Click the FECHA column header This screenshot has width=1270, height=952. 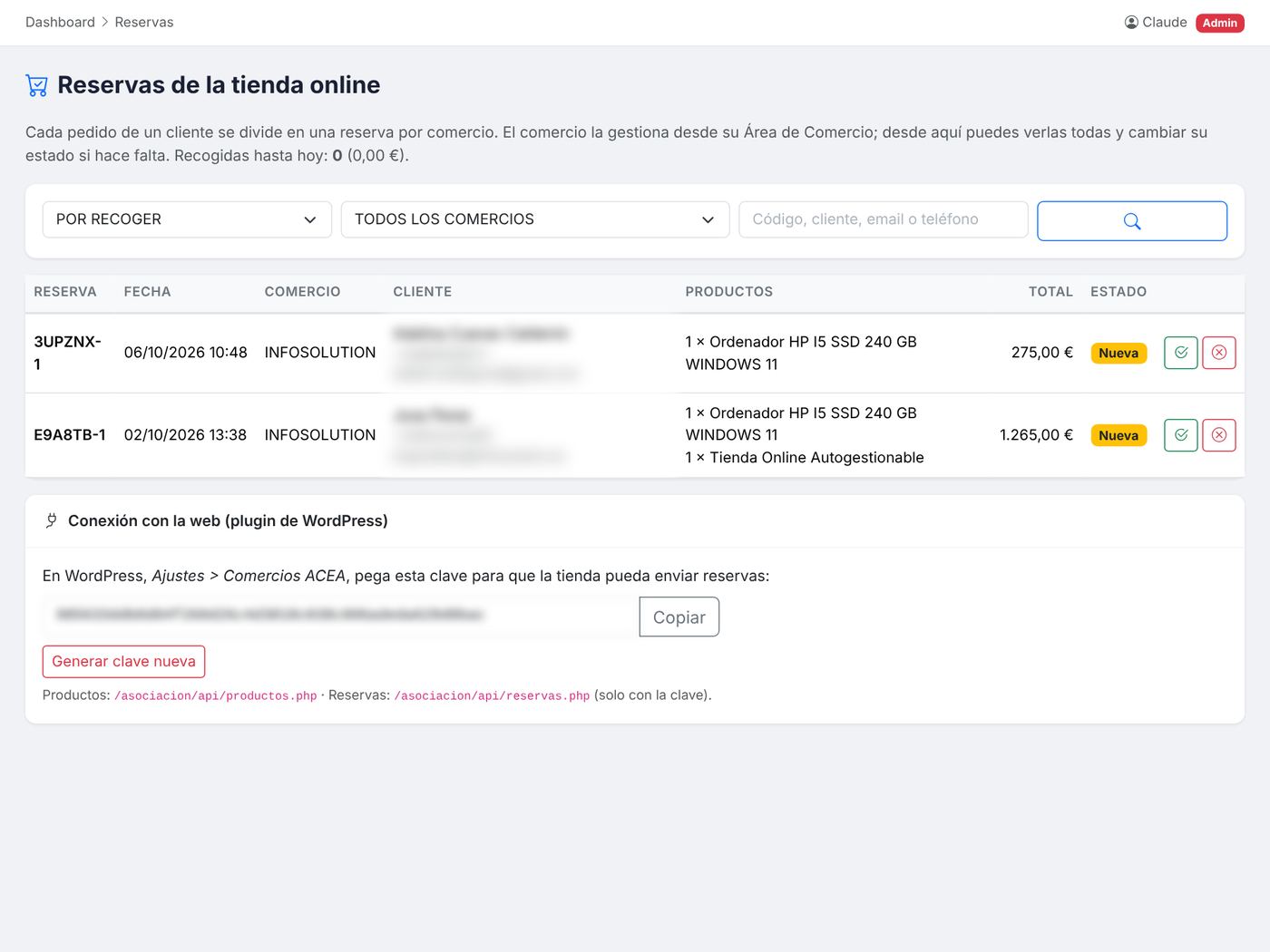(x=148, y=292)
